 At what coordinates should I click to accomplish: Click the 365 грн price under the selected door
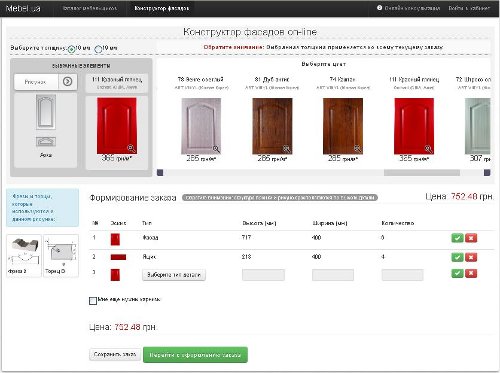pyautogui.click(x=117, y=158)
